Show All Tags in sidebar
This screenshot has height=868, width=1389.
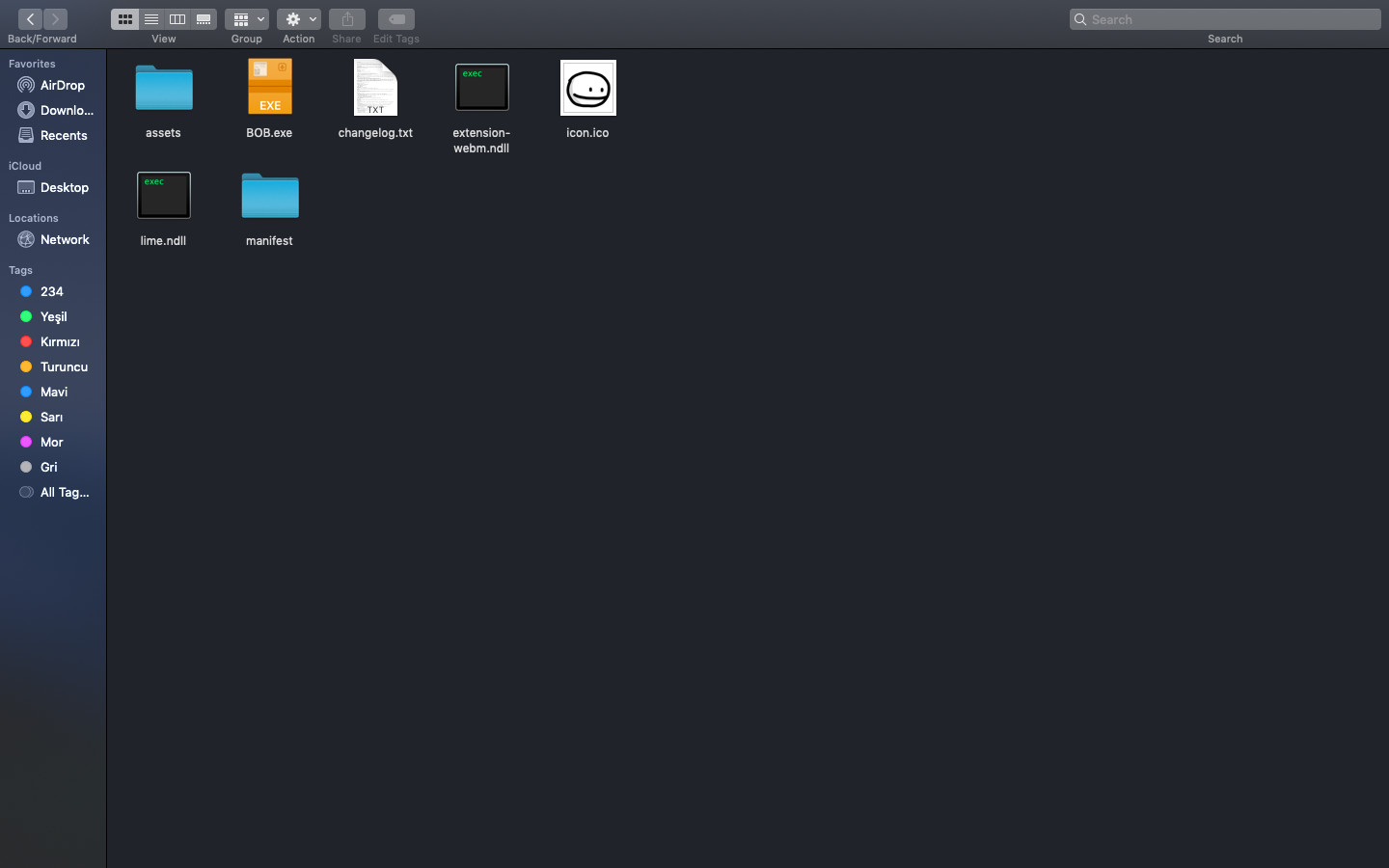pyautogui.click(x=64, y=492)
